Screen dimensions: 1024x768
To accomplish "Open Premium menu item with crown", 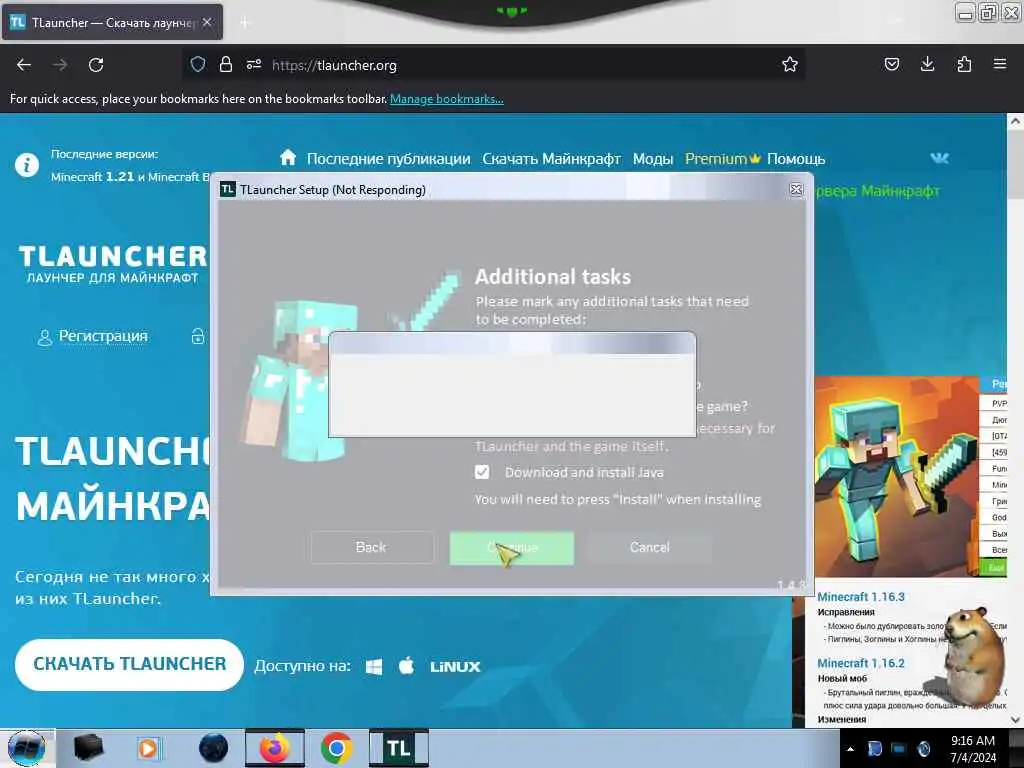I will [x=722, y=159].
